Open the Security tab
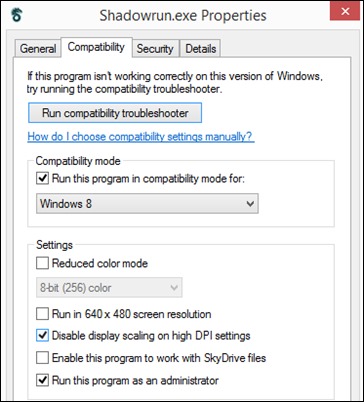Viewport: 364px width, 402px height. click(x=155, y=49)
